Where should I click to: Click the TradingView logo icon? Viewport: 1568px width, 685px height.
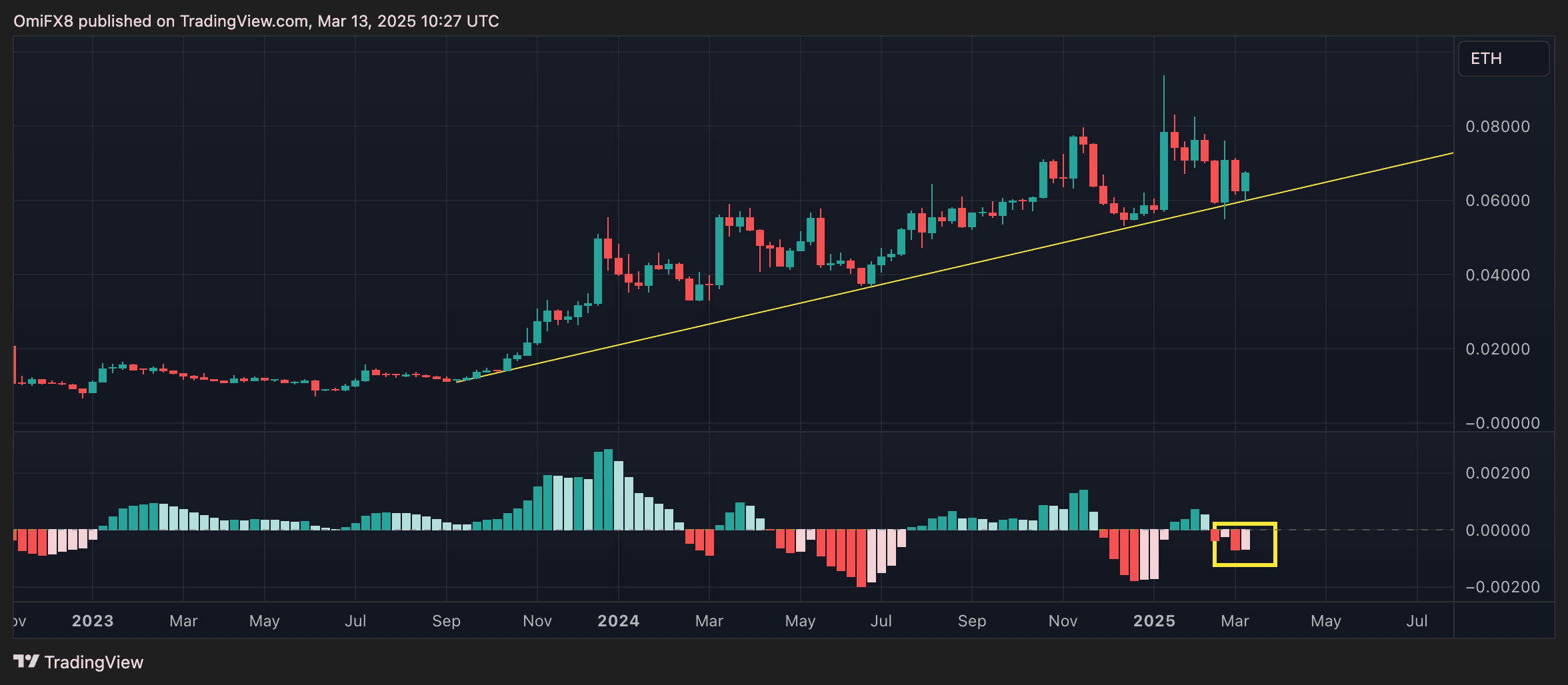coord(27,662)
